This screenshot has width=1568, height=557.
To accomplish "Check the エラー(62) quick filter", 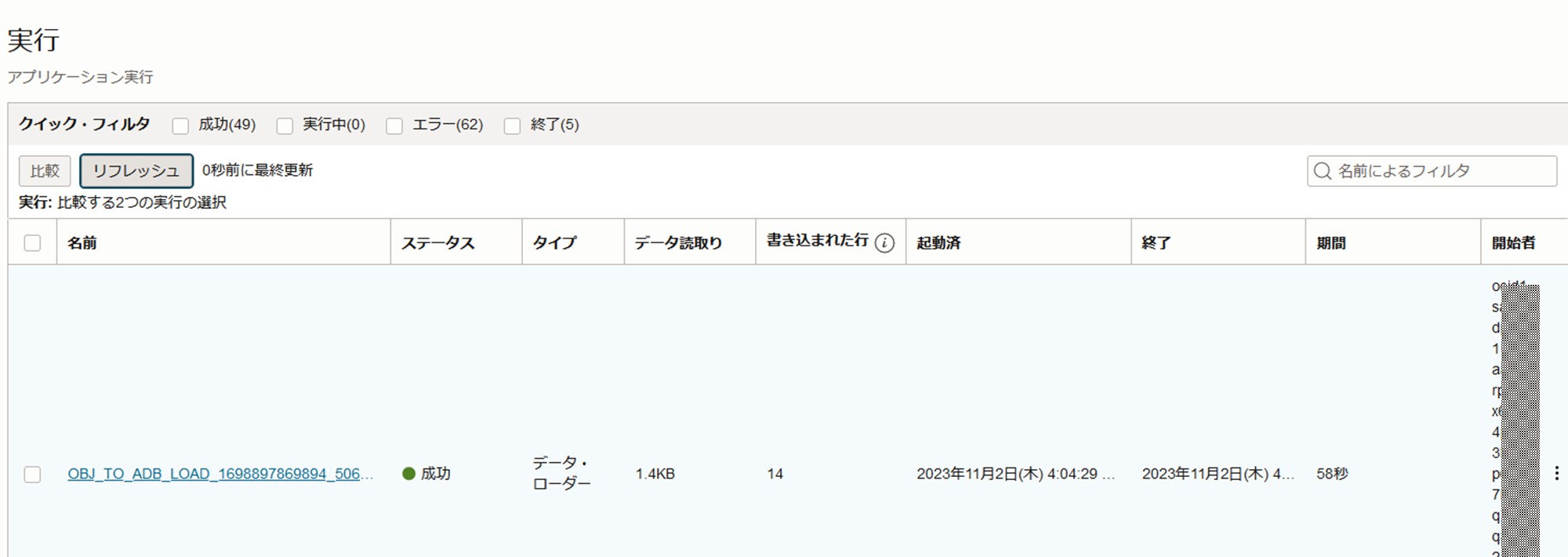I will pos(394,126).
